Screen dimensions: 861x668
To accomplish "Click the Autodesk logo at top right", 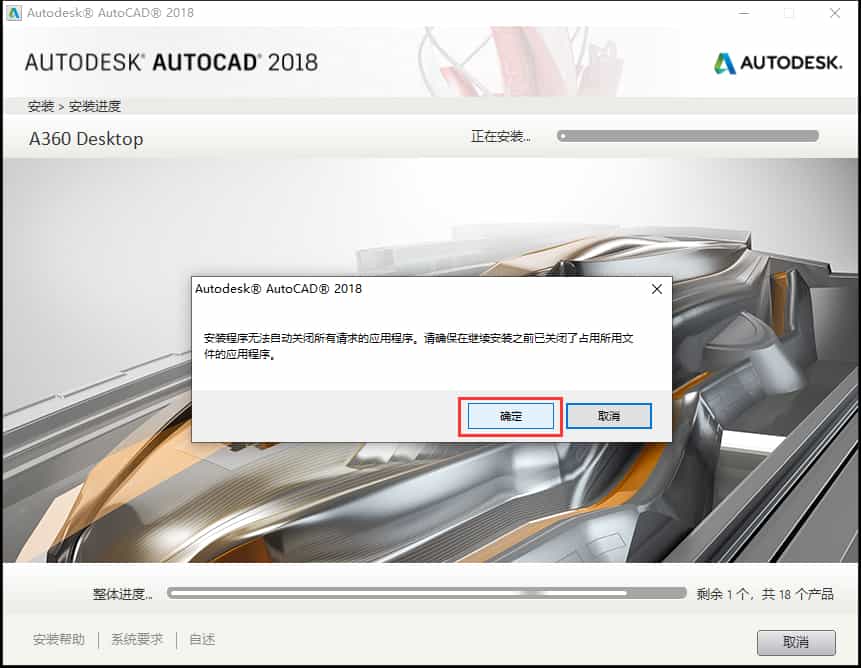I will tap(778, 63).
